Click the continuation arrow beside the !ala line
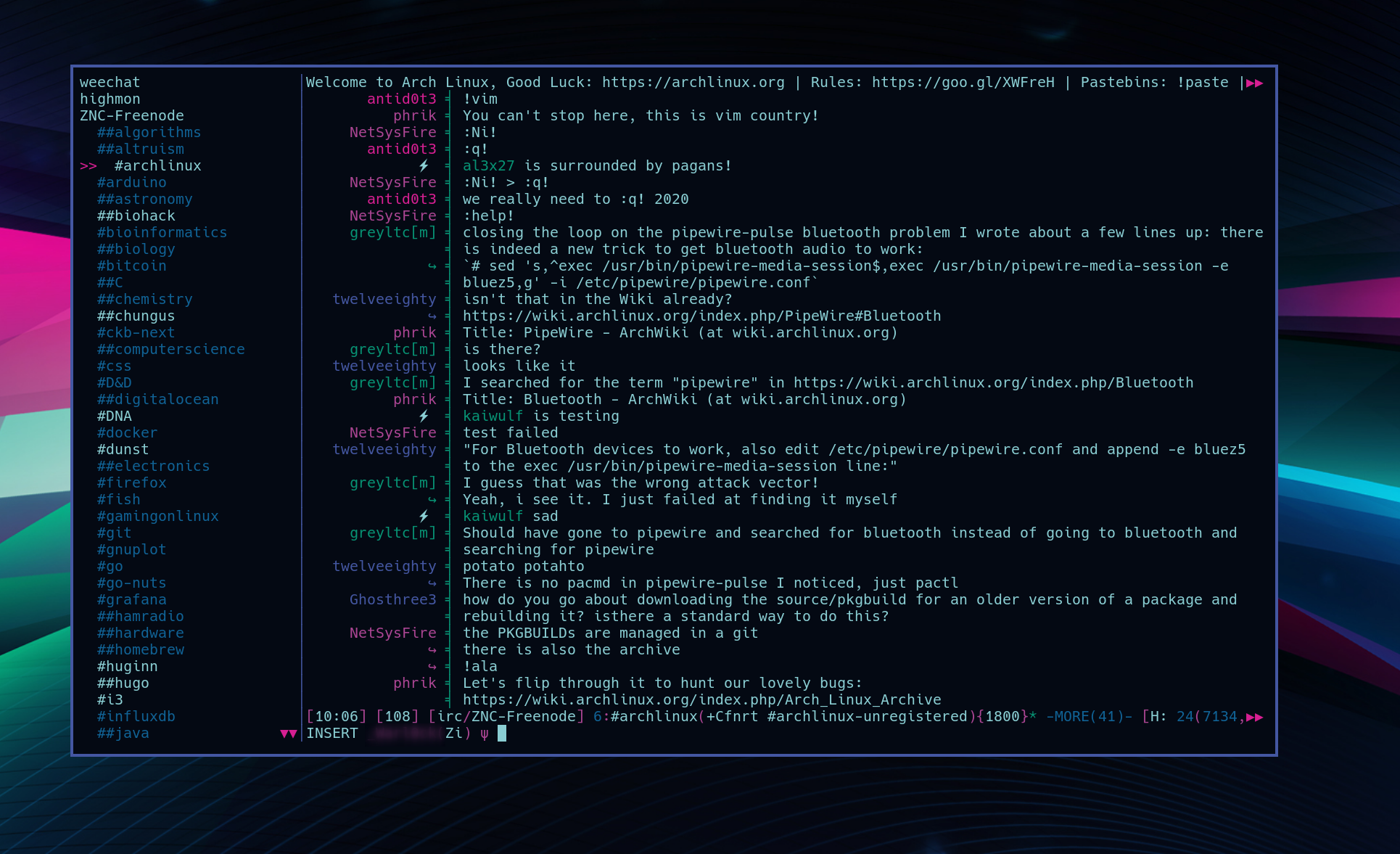Screen dimensions: 1400x854 [x=432, y=667]
